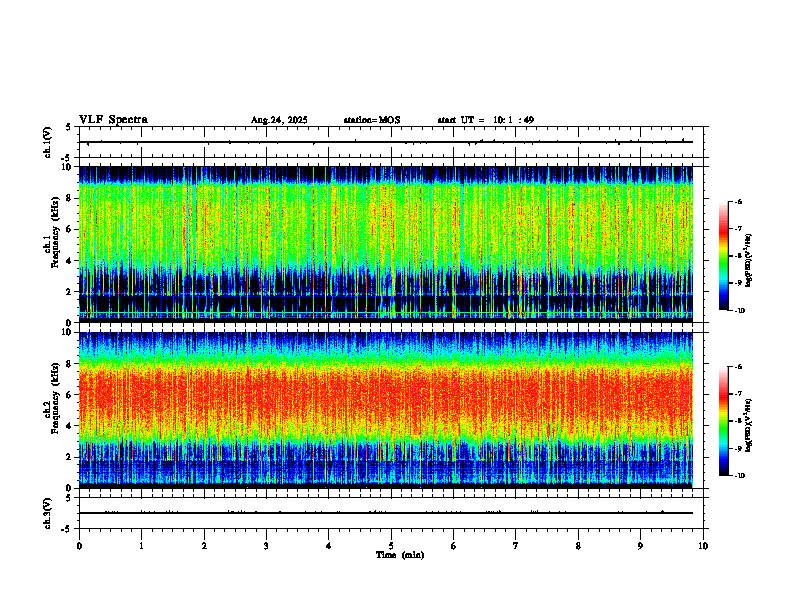
Task: Click the time axis tick label "1"
Action: [x=141, y=546]
